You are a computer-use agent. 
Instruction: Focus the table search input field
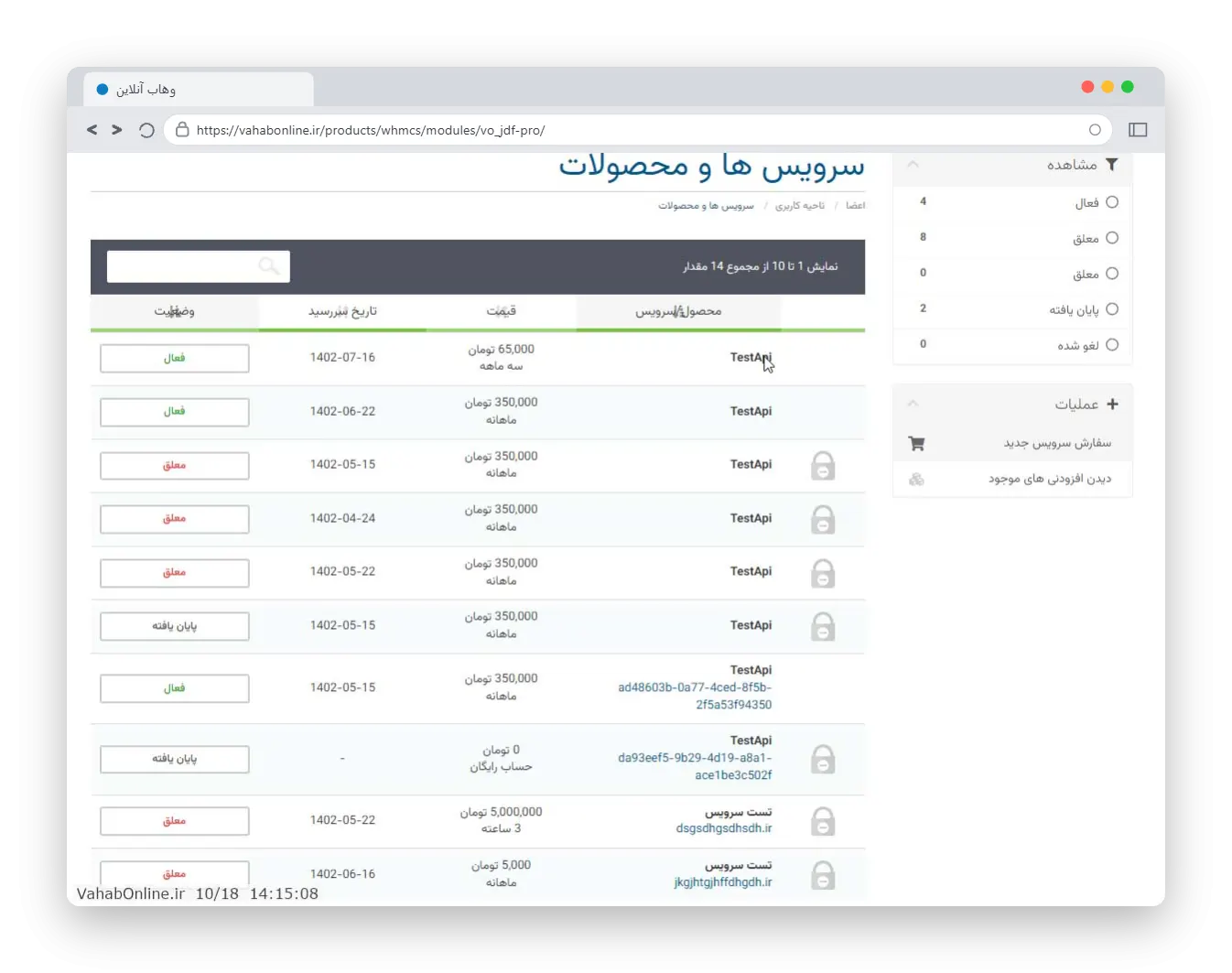click(199, 266)
